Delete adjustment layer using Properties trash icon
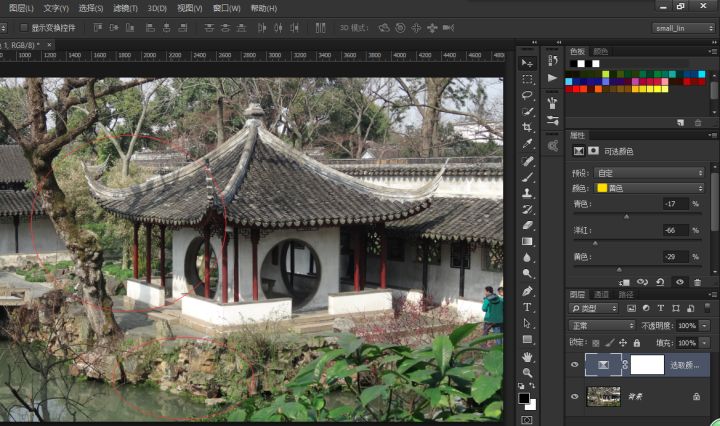This screenshot has height=426, width=720. click(698, 282)
